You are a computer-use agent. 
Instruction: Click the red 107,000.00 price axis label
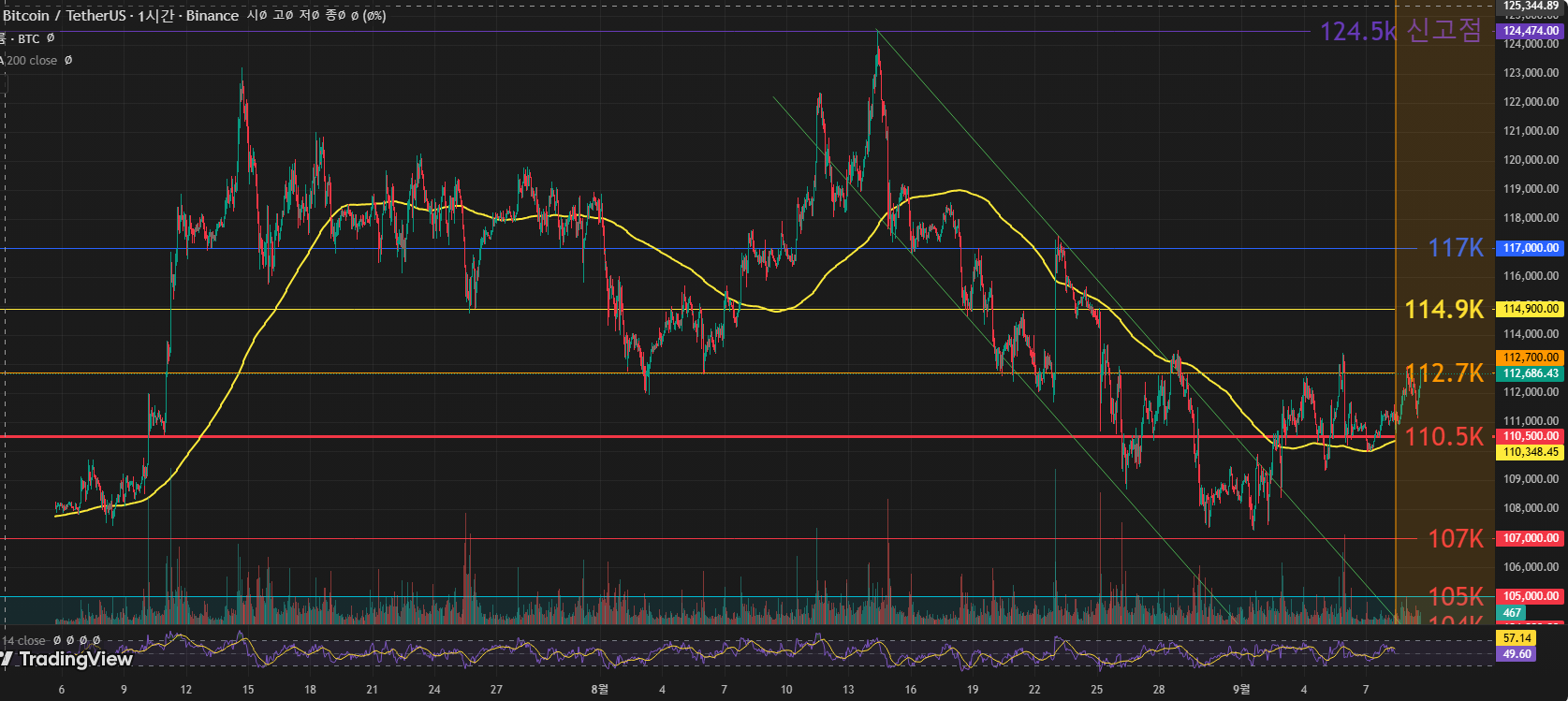[1531, 538]
